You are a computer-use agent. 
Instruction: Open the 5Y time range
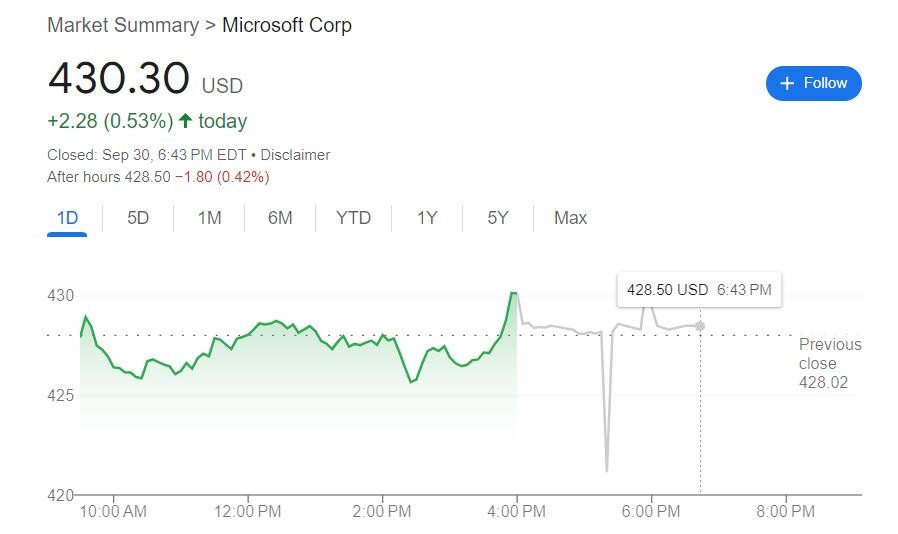point(498,218)
